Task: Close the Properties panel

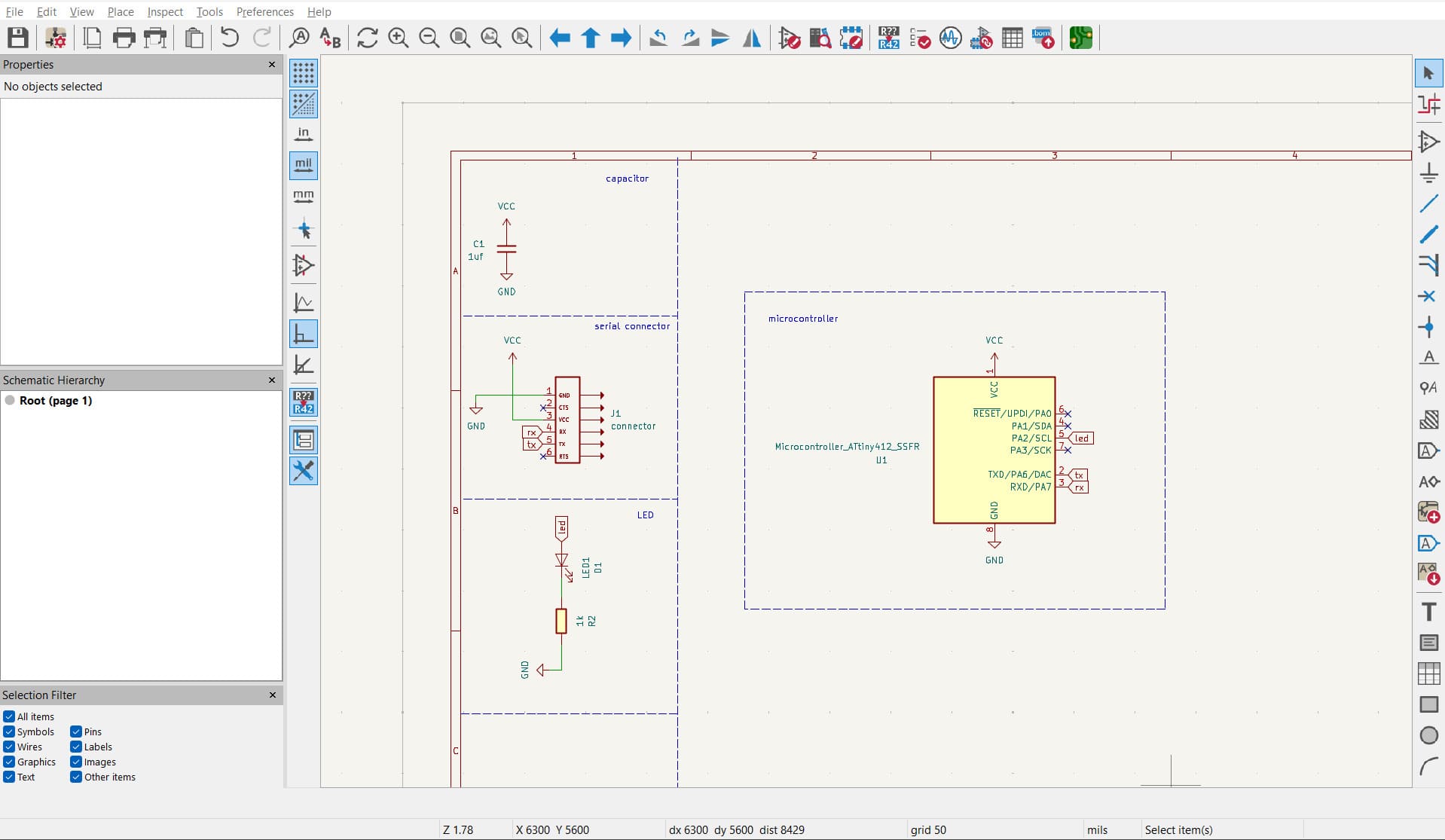Action: (x=271, y=65)
